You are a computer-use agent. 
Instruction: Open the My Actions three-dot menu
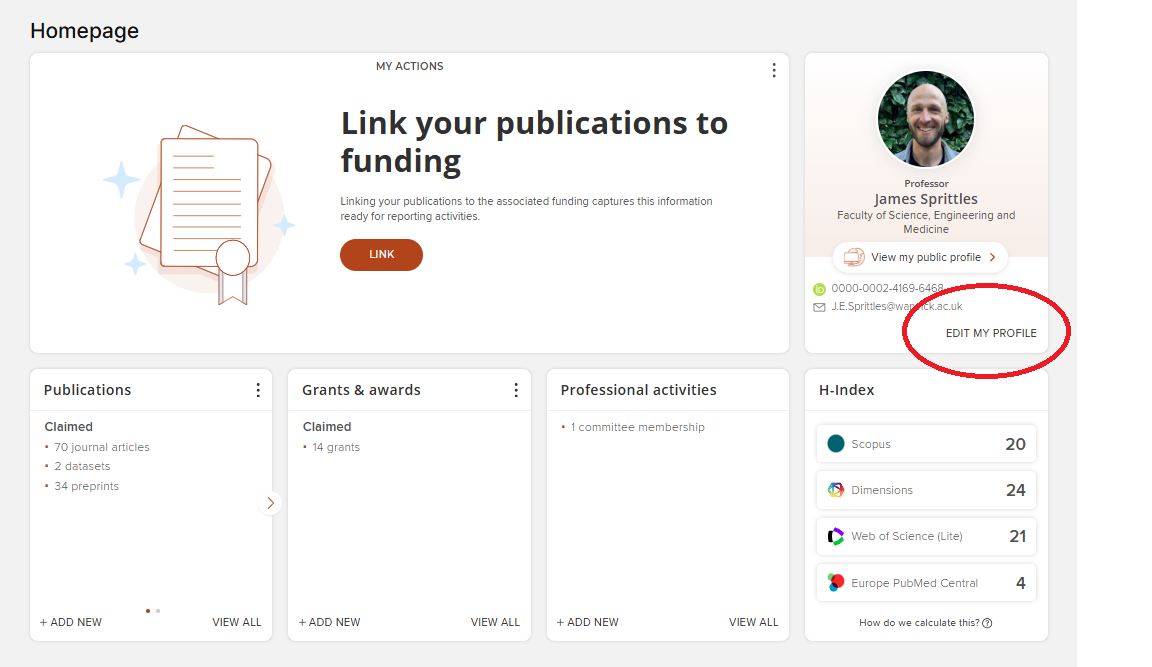pos(773,70)
